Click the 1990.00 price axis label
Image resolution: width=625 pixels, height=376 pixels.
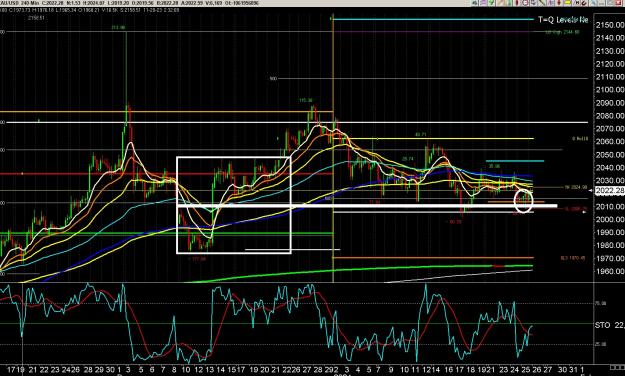pos(610,232)
